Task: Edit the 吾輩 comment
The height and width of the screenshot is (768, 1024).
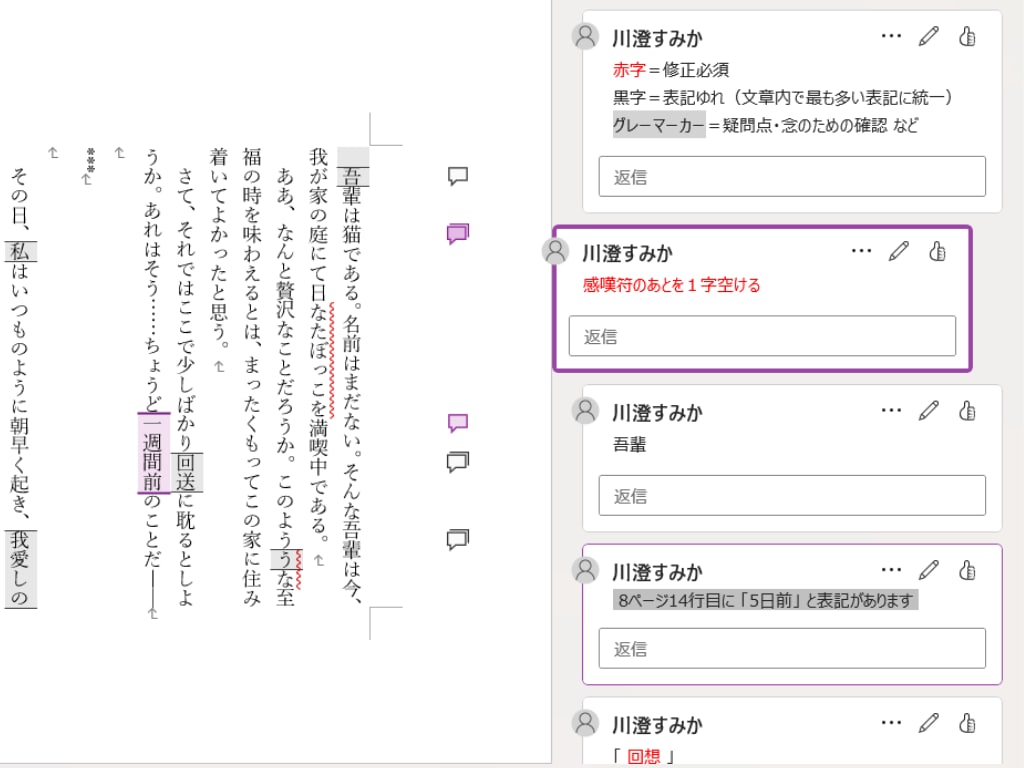Action: click(929, 410)
